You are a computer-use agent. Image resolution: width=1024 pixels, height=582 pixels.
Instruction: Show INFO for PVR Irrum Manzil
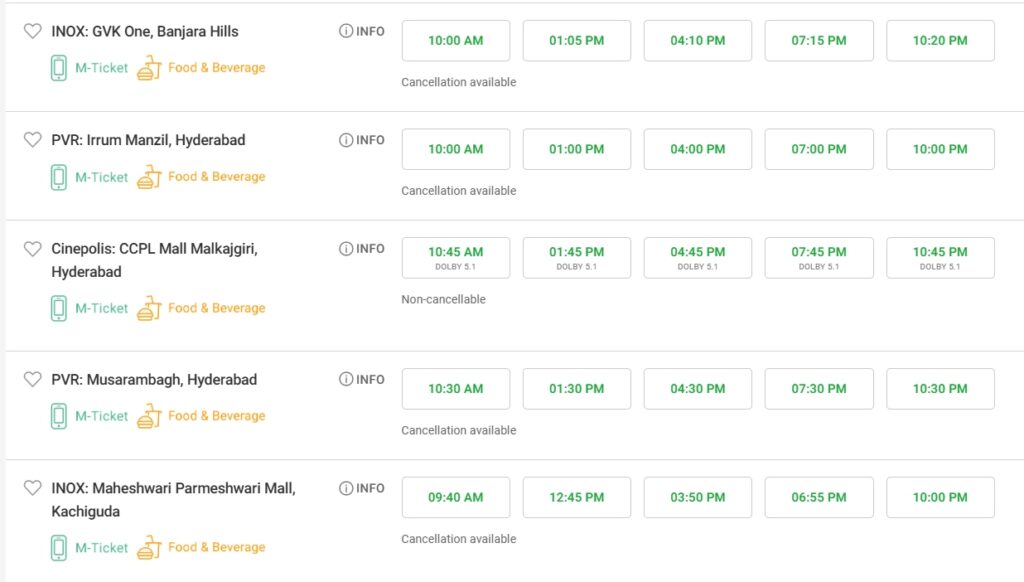[361, 140]
